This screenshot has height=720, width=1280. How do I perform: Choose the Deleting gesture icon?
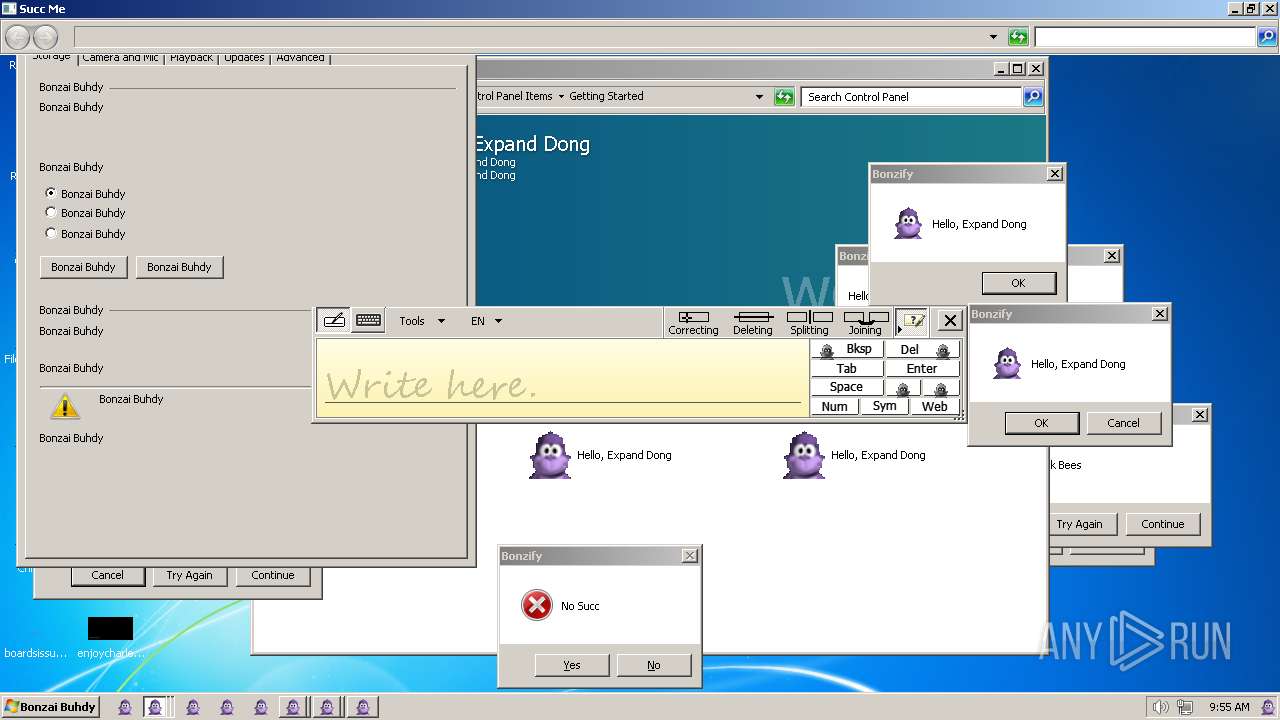752,322
